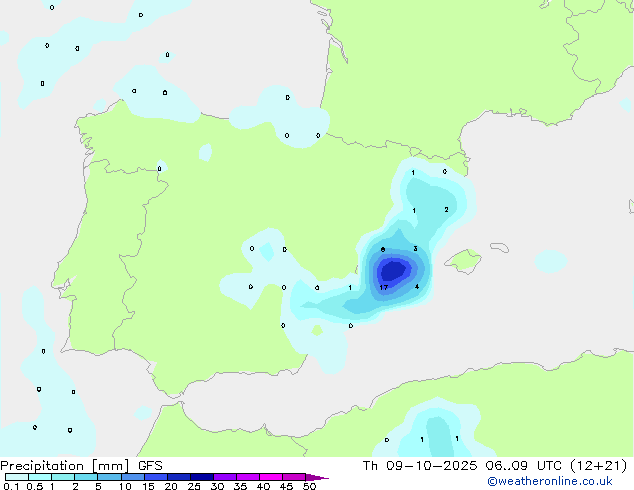The width and height of the screenshot is (634, 490).
Task: Select the 15–20 mm legend color swatch
Action: [x=156, y=477]
